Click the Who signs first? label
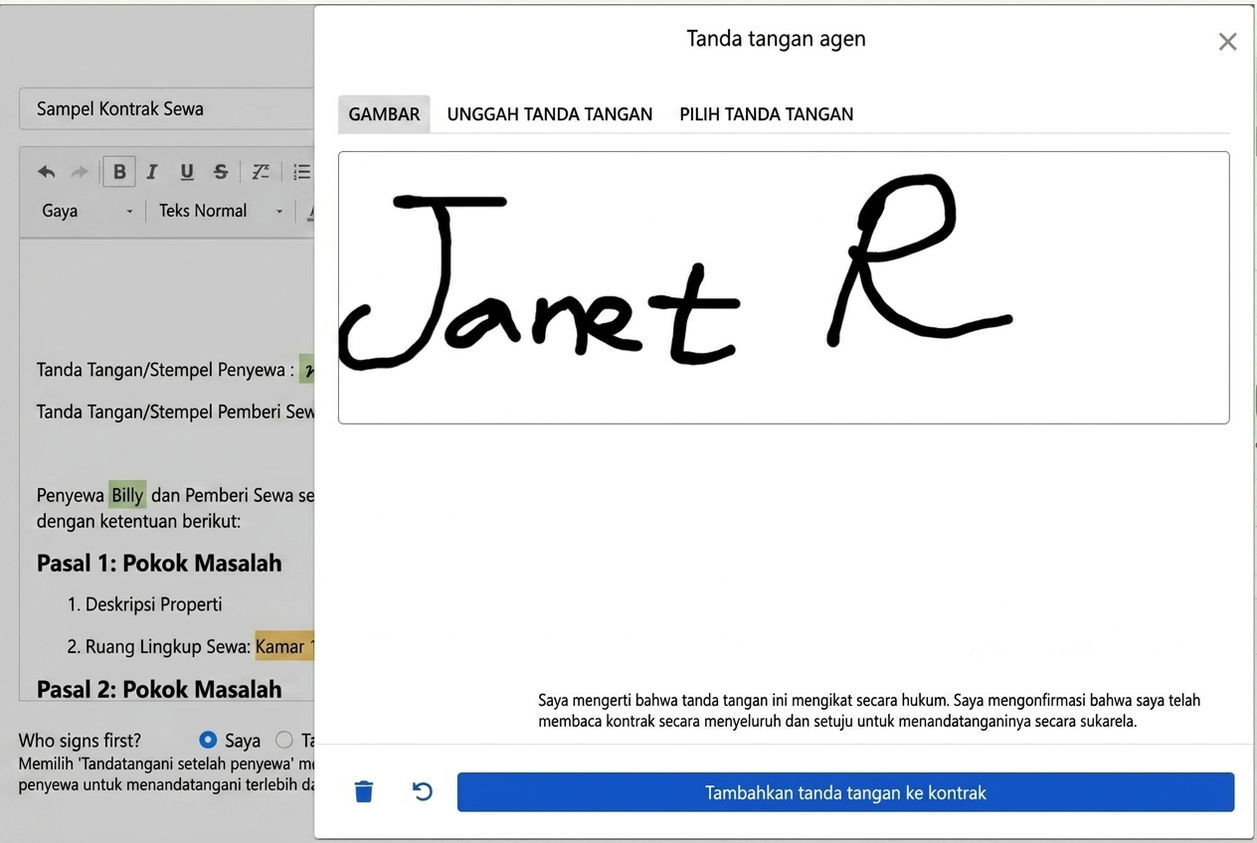 pyautogui.click(x=80, y=741)
